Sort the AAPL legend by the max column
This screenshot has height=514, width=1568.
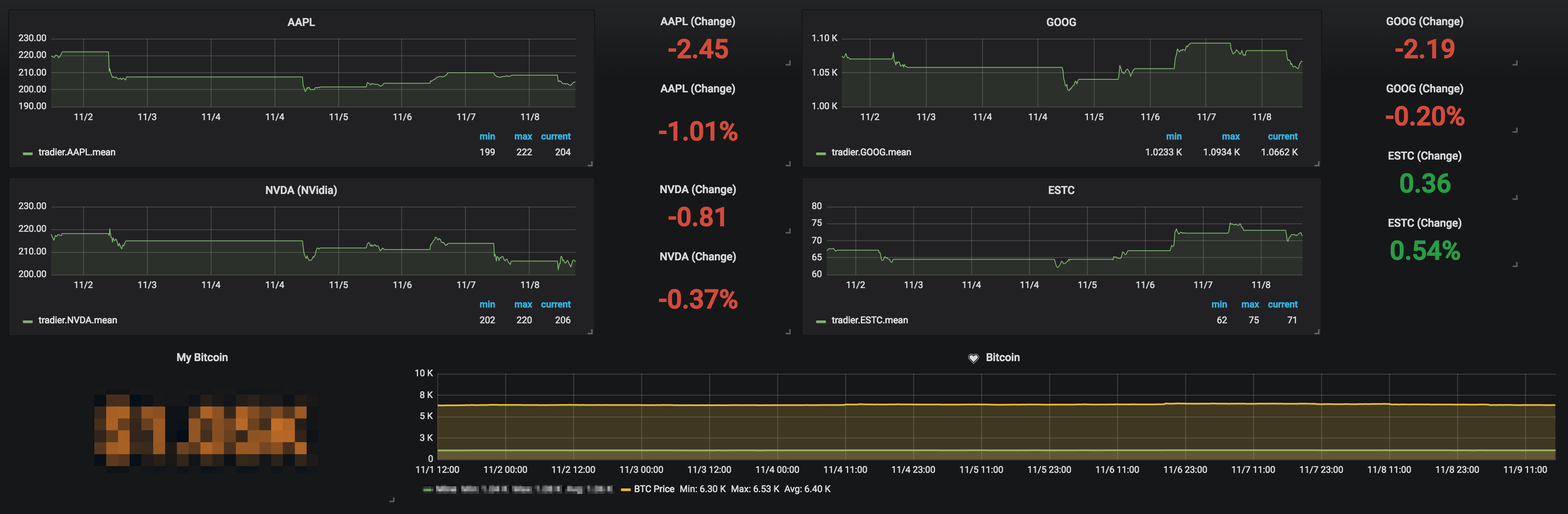point(523,136)
